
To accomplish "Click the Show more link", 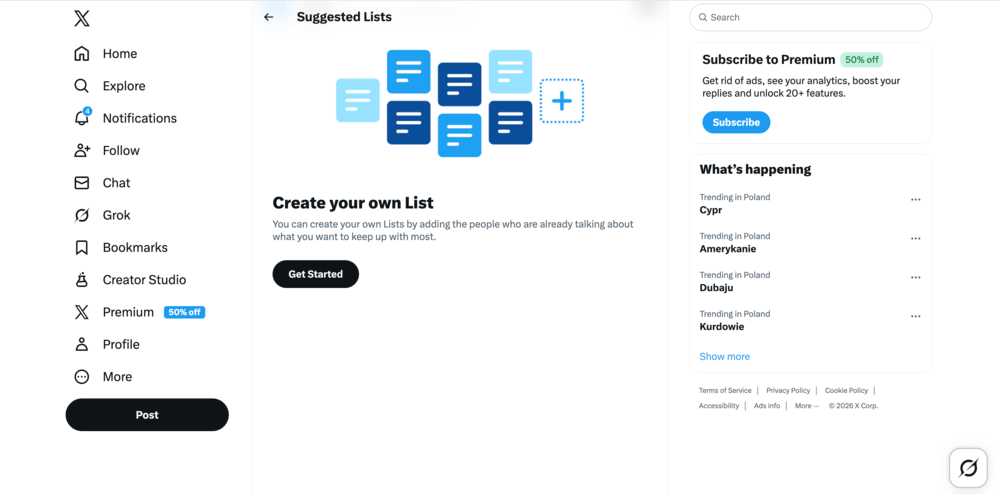I will click(x=724, y=357).
